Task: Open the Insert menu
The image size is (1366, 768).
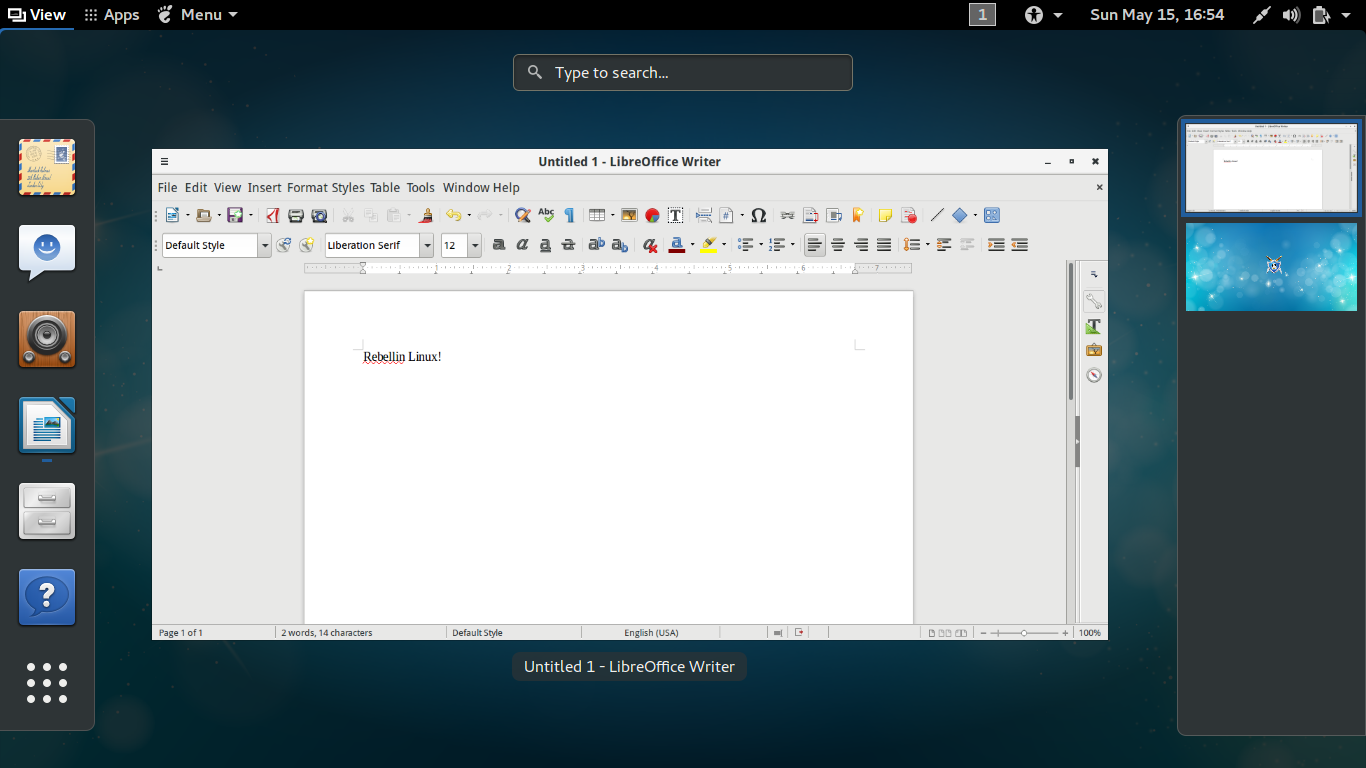Action: pyautogui.click(x=264, y=187)
